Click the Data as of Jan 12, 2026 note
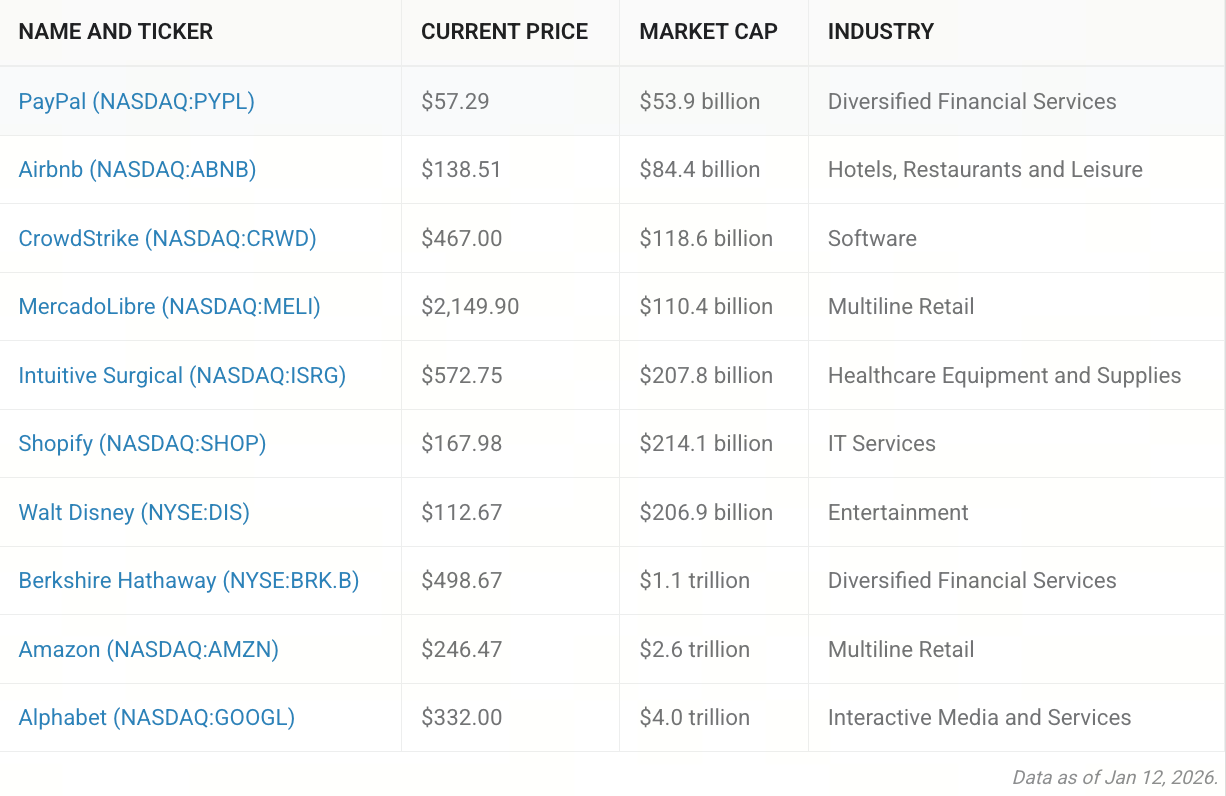The width and height of the screenshot is (1226, 796). tap(1114, 777)
